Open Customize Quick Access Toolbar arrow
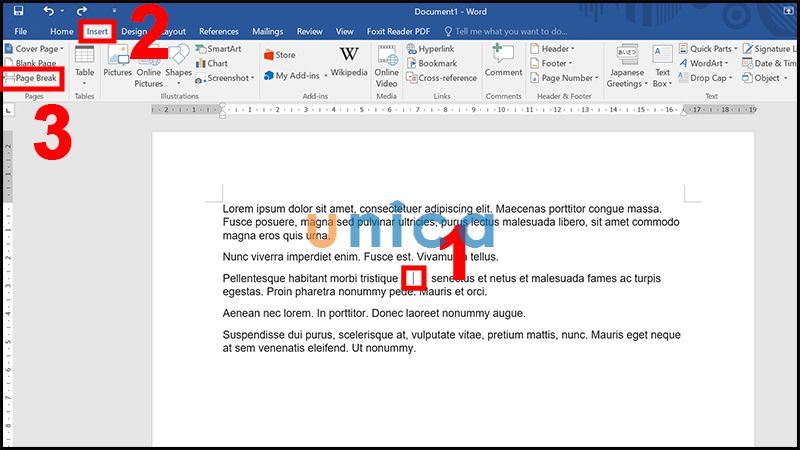Screen dimensions: 800x450 [114, 11]
